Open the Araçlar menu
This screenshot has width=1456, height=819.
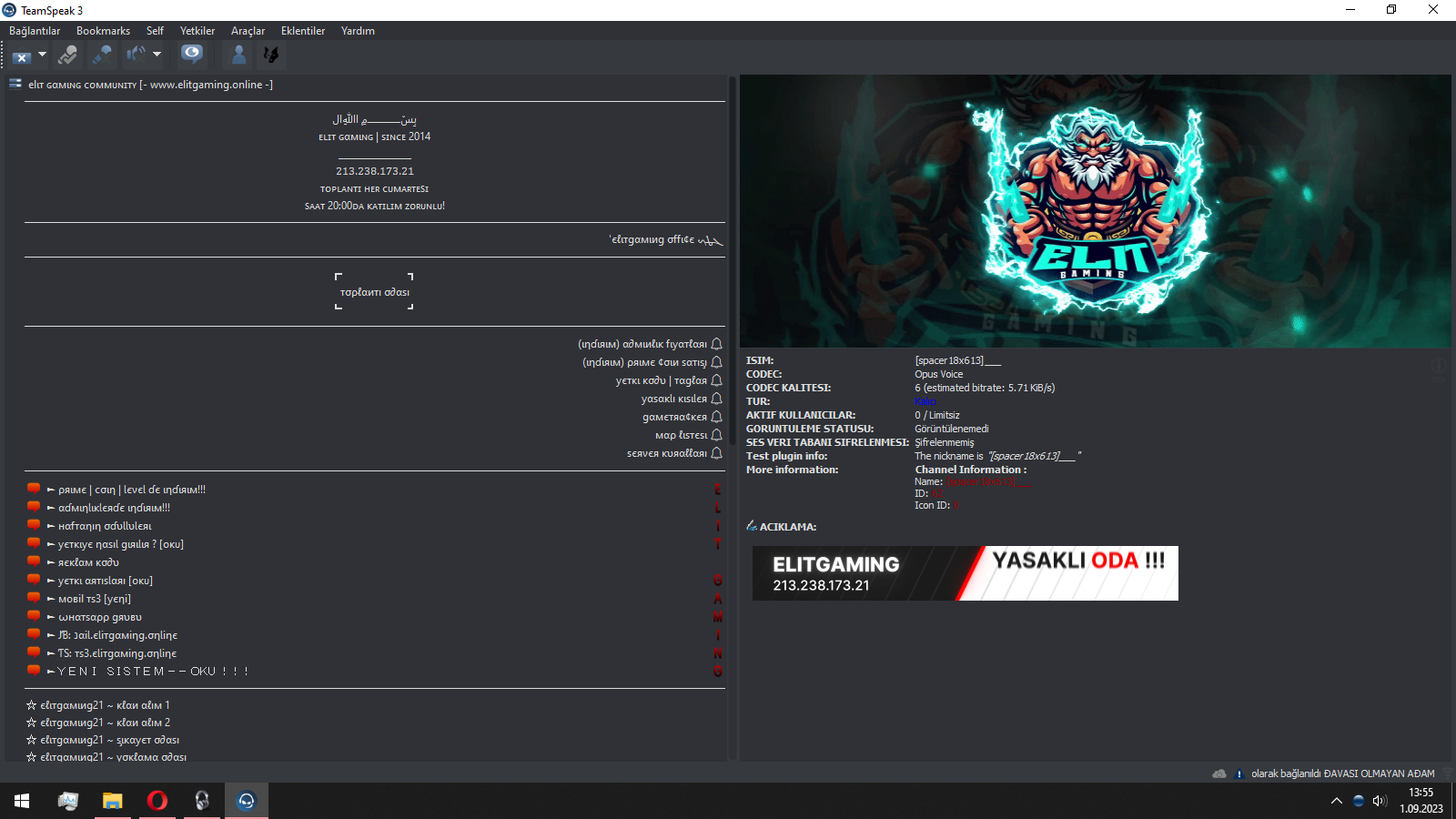[248, 31]
